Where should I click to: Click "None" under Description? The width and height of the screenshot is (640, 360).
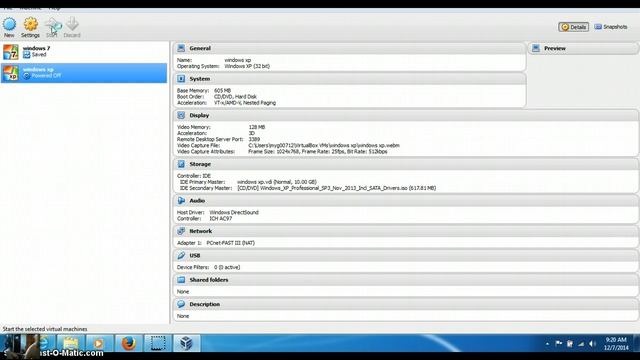[183, 316]
